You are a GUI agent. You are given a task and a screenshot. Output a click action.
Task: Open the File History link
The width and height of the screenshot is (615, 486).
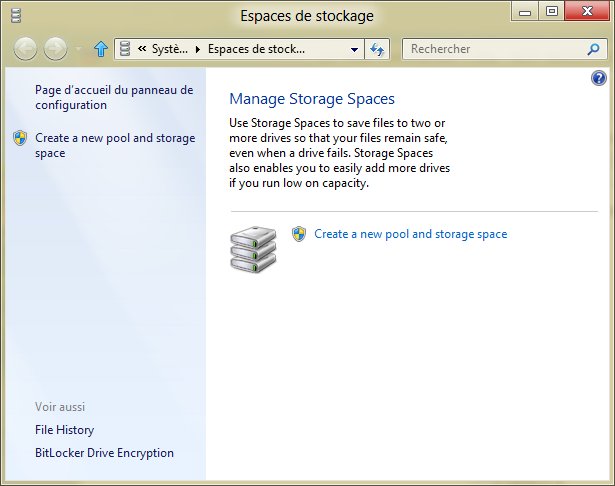tap(64, 430)
